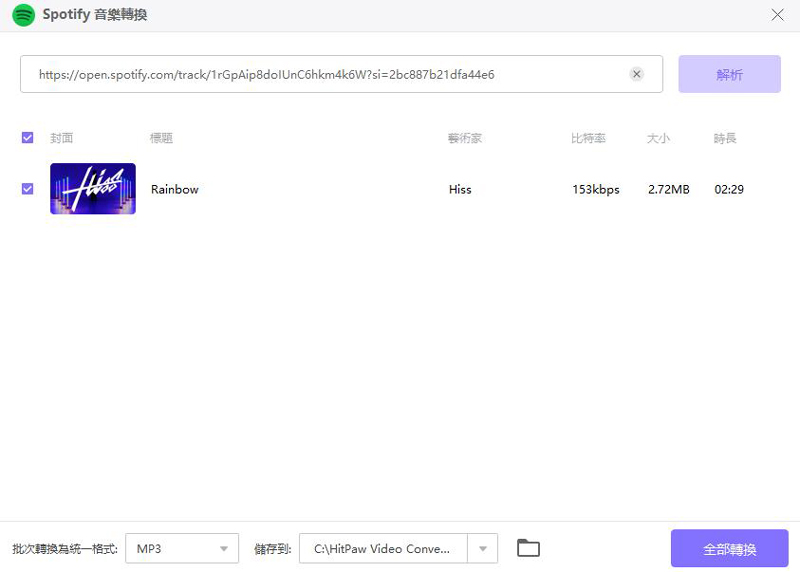Image resolution: width=800 pixels, height=572 pixels.
Task: Click the 大小 column header
Action: point(658,138)
